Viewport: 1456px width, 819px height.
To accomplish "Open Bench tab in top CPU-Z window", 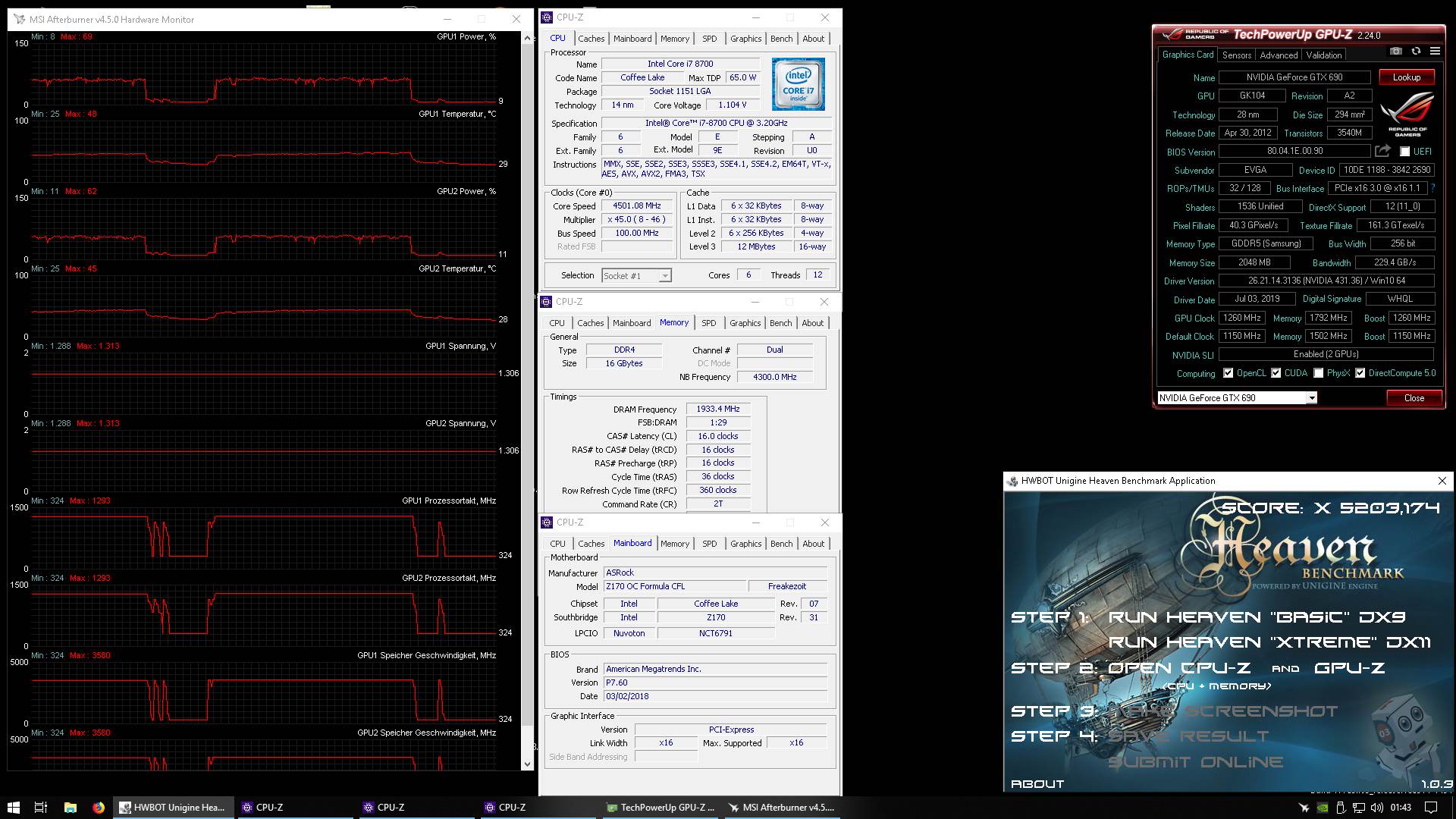I will coord(782,39).
